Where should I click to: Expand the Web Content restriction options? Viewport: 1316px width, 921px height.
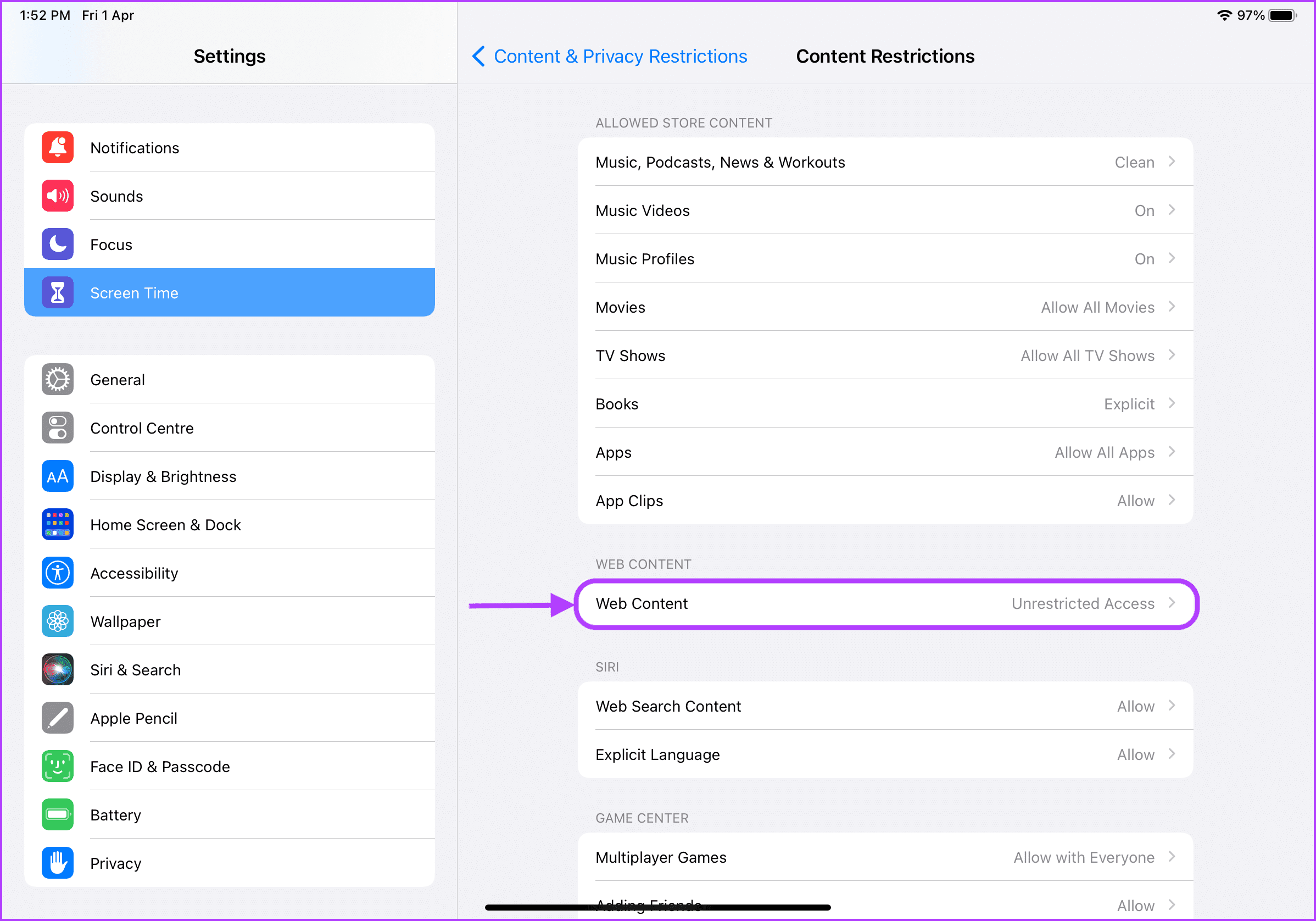tap(883, 603)
